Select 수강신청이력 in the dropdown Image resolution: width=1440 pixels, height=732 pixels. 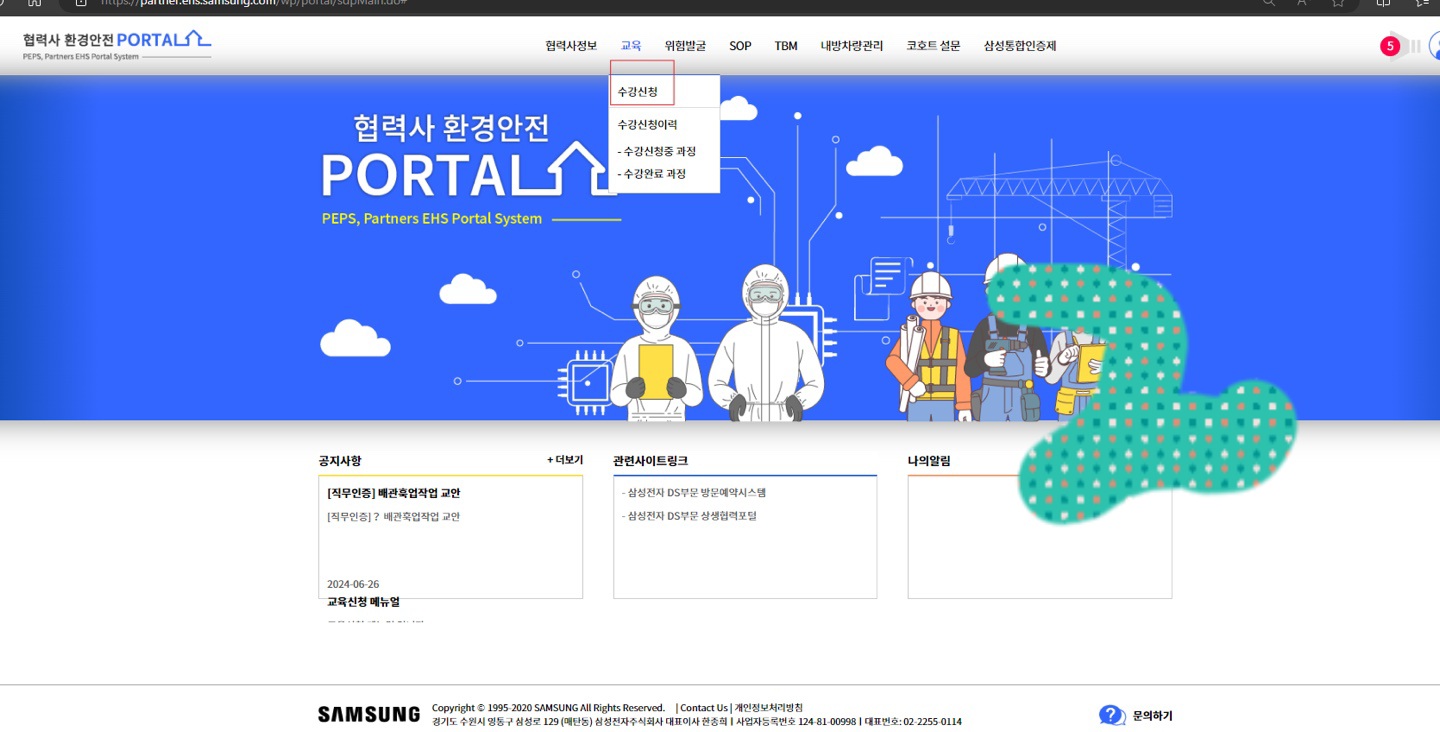[x=647, y=125]
